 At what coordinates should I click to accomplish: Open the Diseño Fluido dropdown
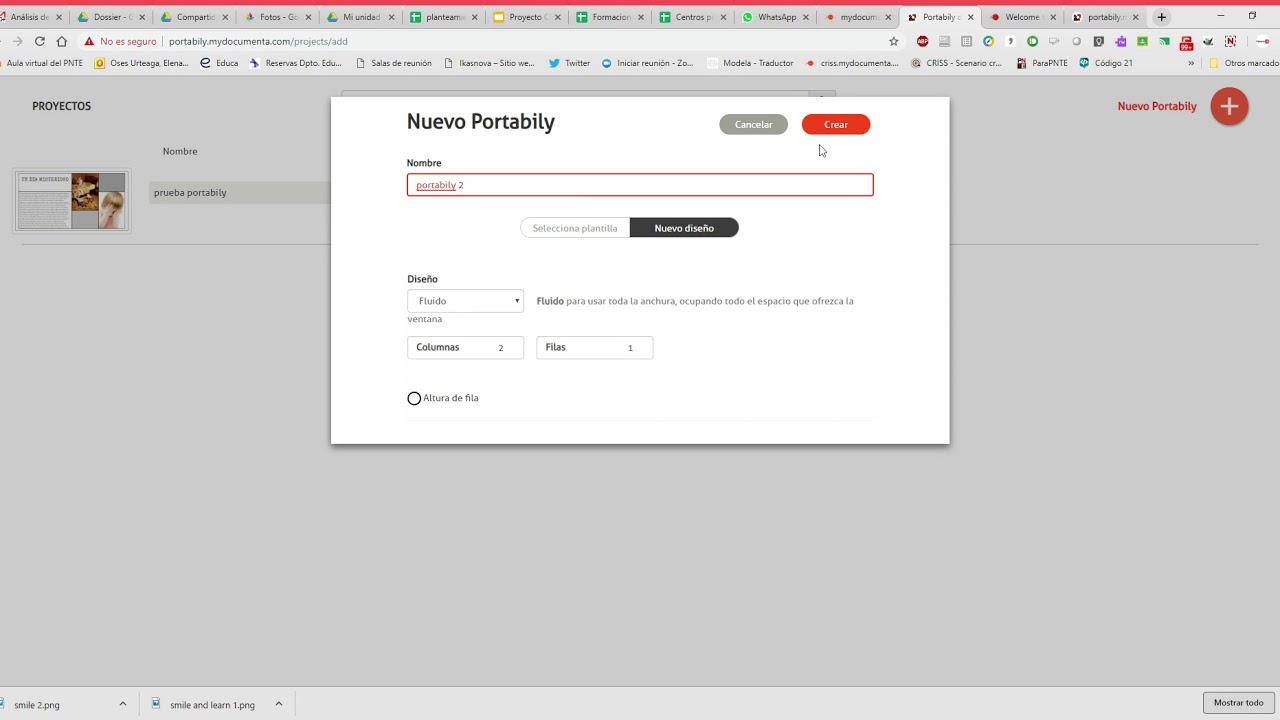465,301
